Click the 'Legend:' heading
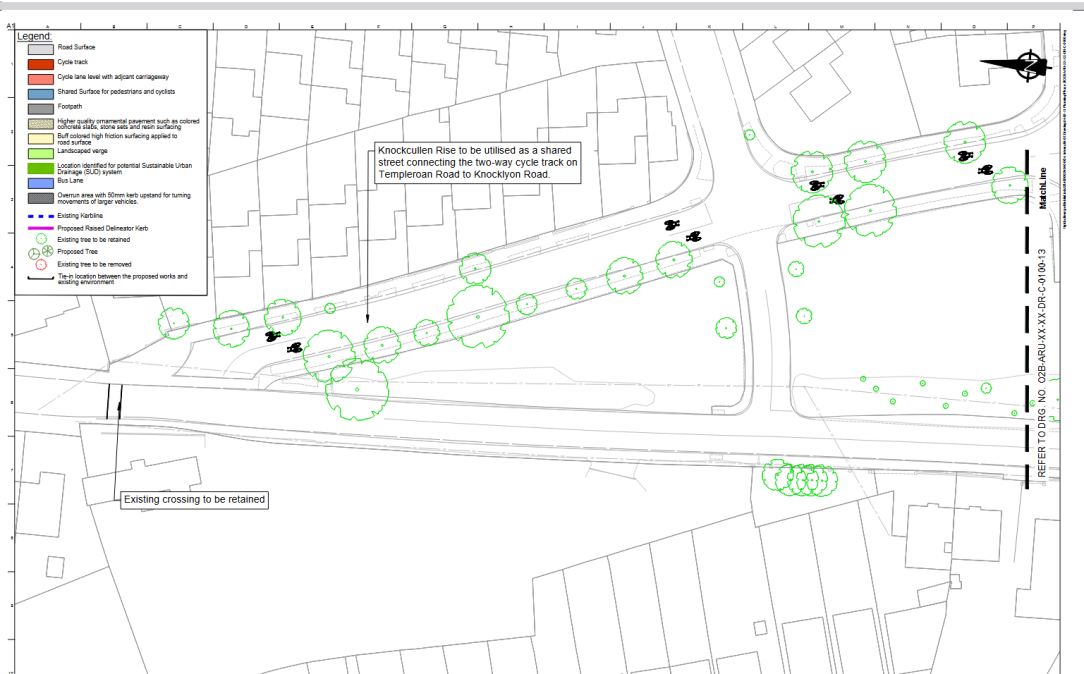1084x674 pixels. (35, 36)
